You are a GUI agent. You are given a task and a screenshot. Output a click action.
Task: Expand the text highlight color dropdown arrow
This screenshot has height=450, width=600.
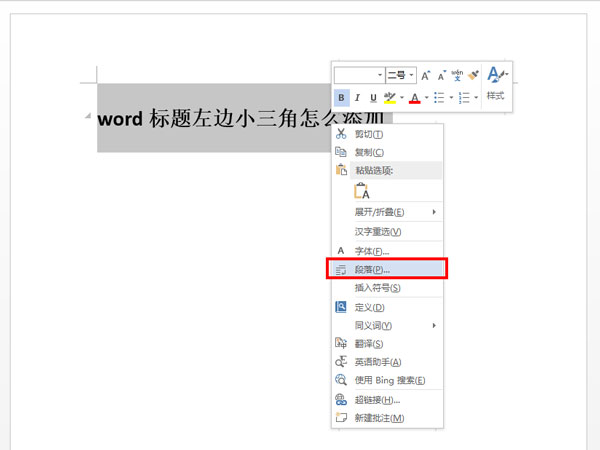[402, 98]
